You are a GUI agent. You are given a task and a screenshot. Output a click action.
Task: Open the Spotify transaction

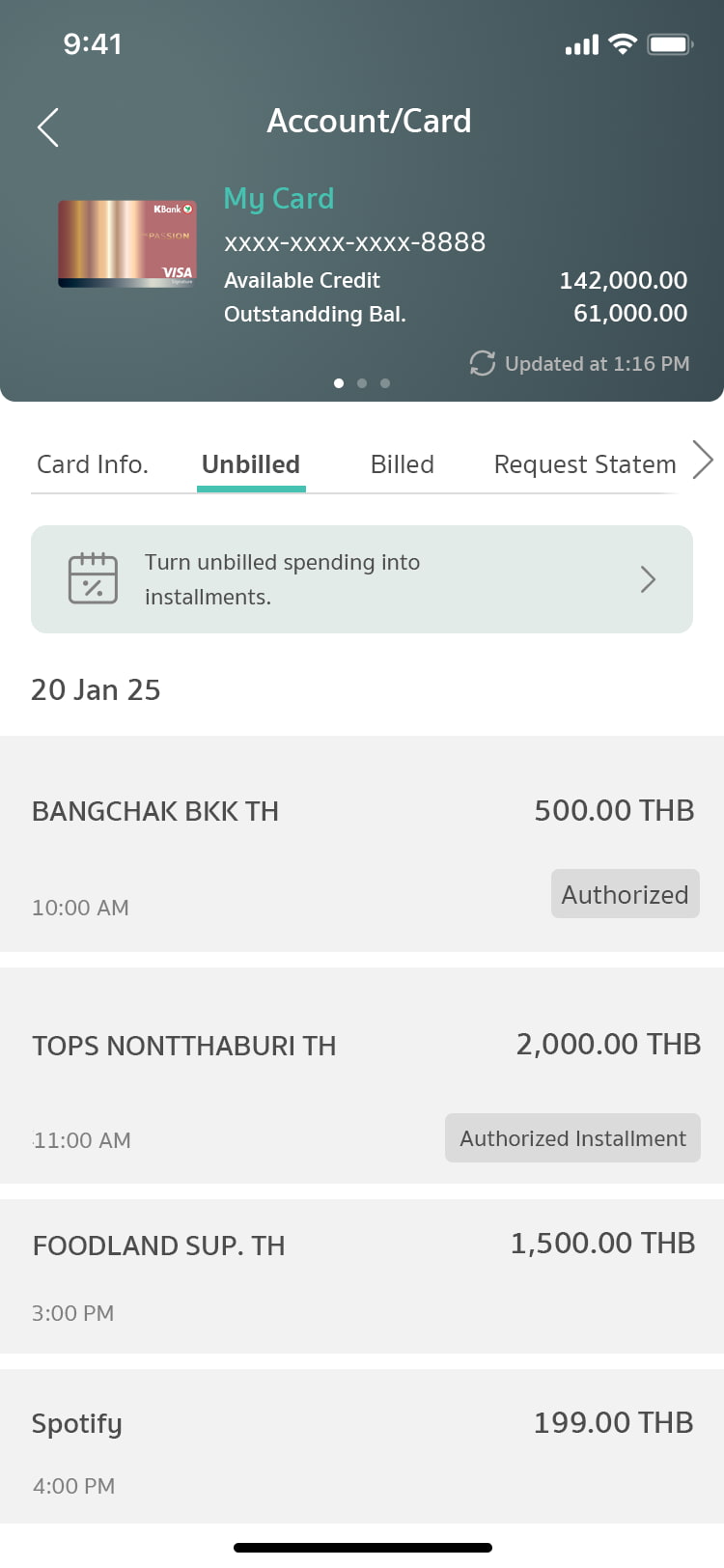(x=362, y=1445)
